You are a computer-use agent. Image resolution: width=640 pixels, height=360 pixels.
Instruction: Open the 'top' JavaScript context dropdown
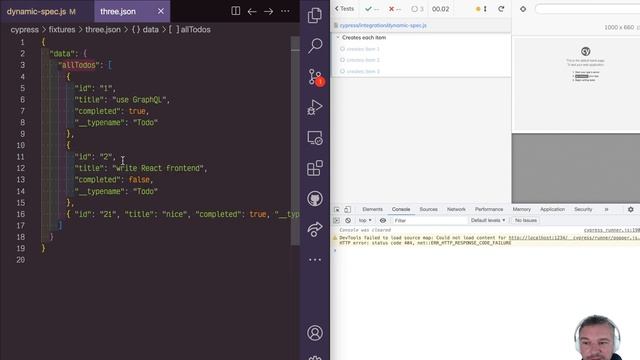(x=365, y=220)
